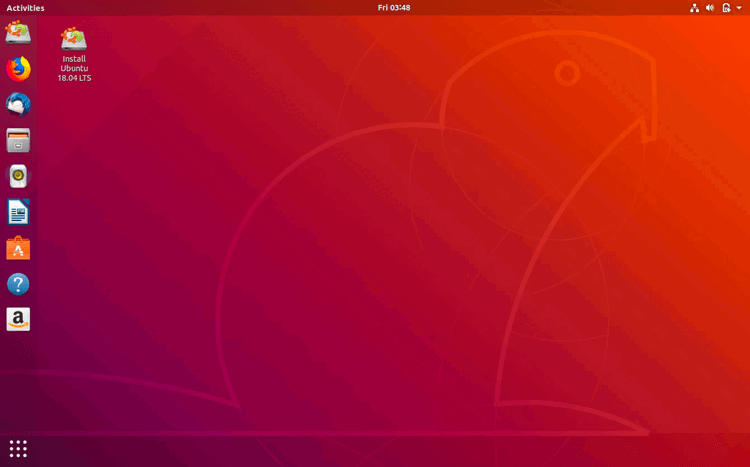The image size is (750, 467).
Task: Click the network status icon in the top bar
Action: point(694,8)
